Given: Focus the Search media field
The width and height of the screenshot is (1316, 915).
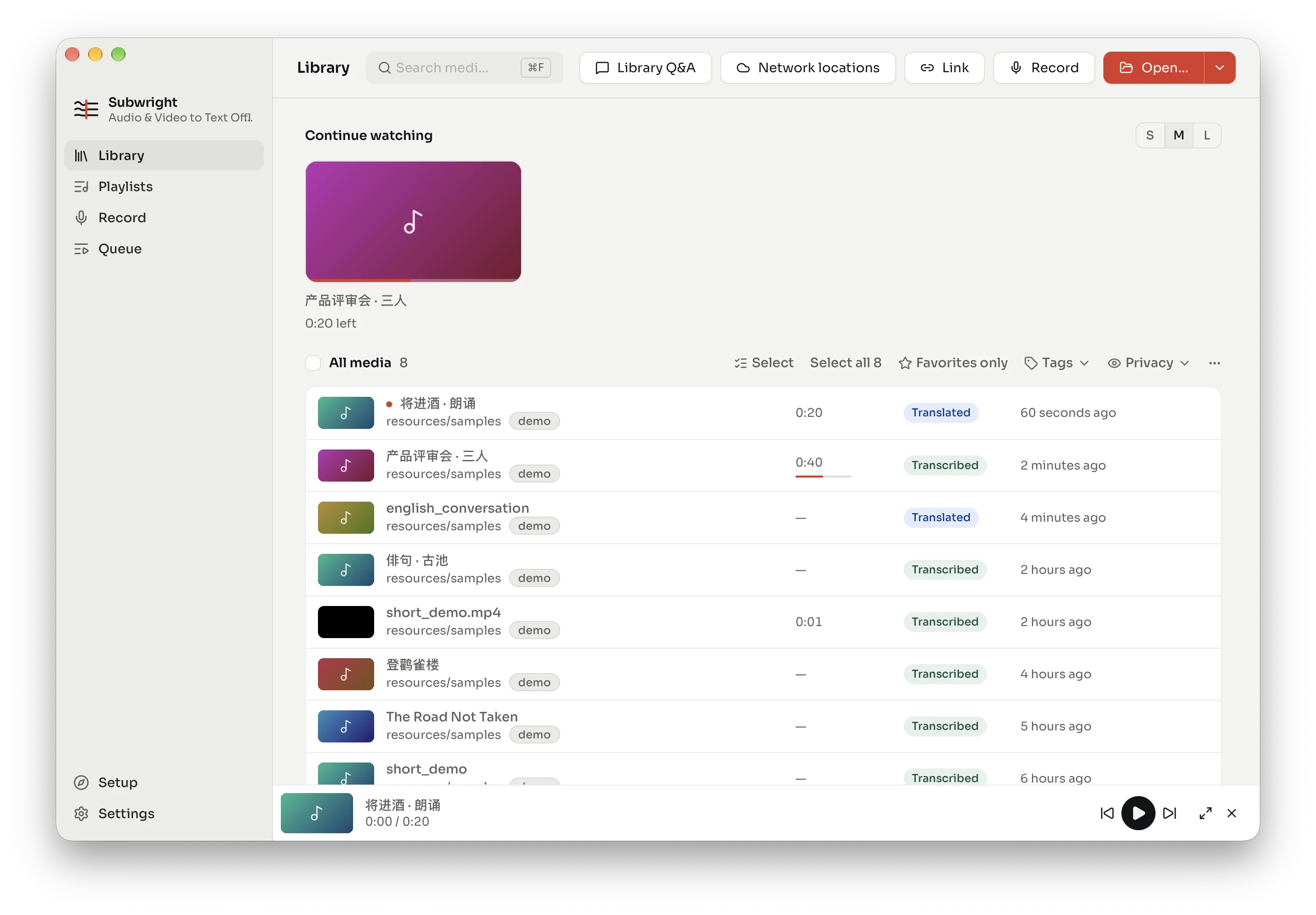Looking at the screenshot, I should point(464,68).
